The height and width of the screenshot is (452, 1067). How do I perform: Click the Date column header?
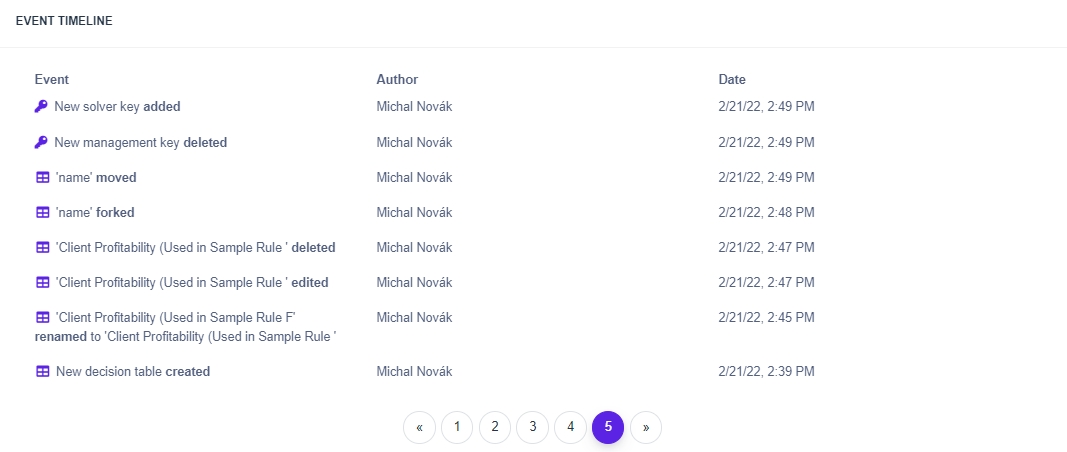coord(732,79)
